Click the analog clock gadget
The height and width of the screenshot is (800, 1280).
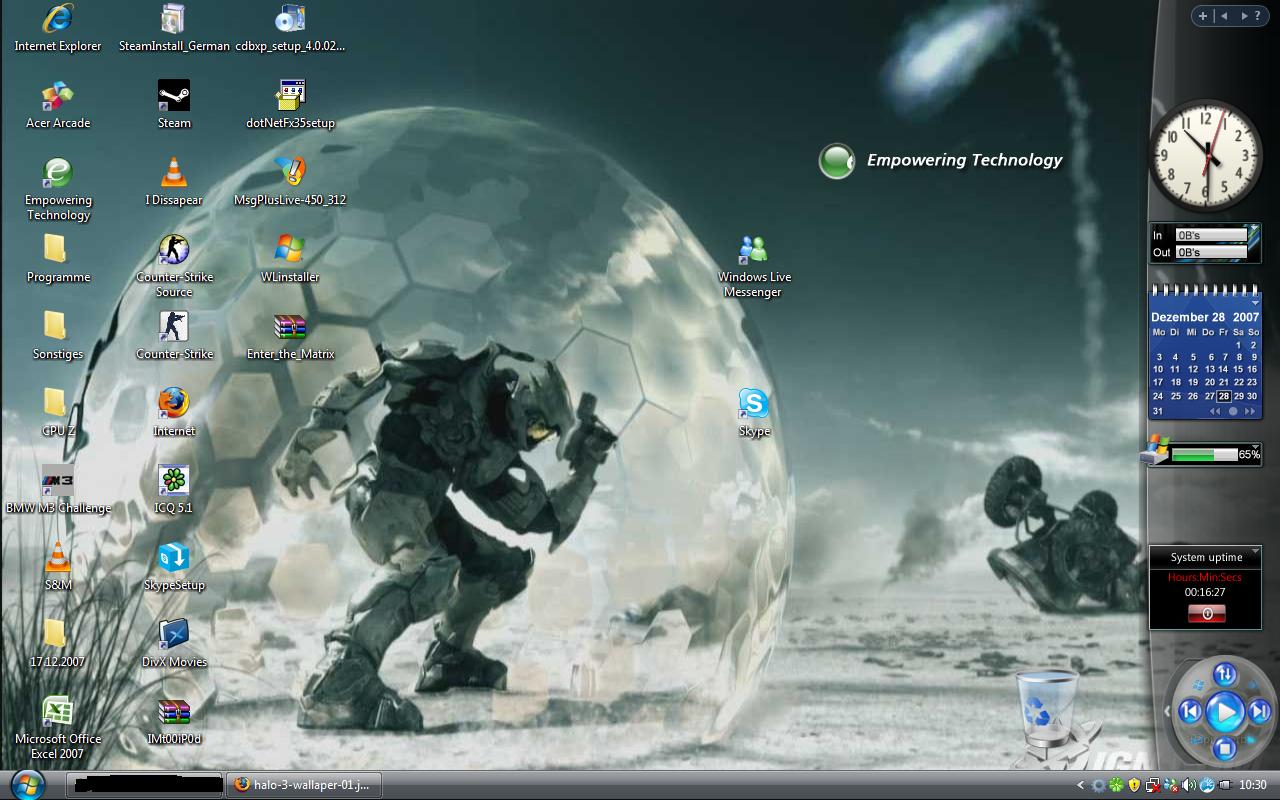pyautogui.click(x=1206, y=155)
